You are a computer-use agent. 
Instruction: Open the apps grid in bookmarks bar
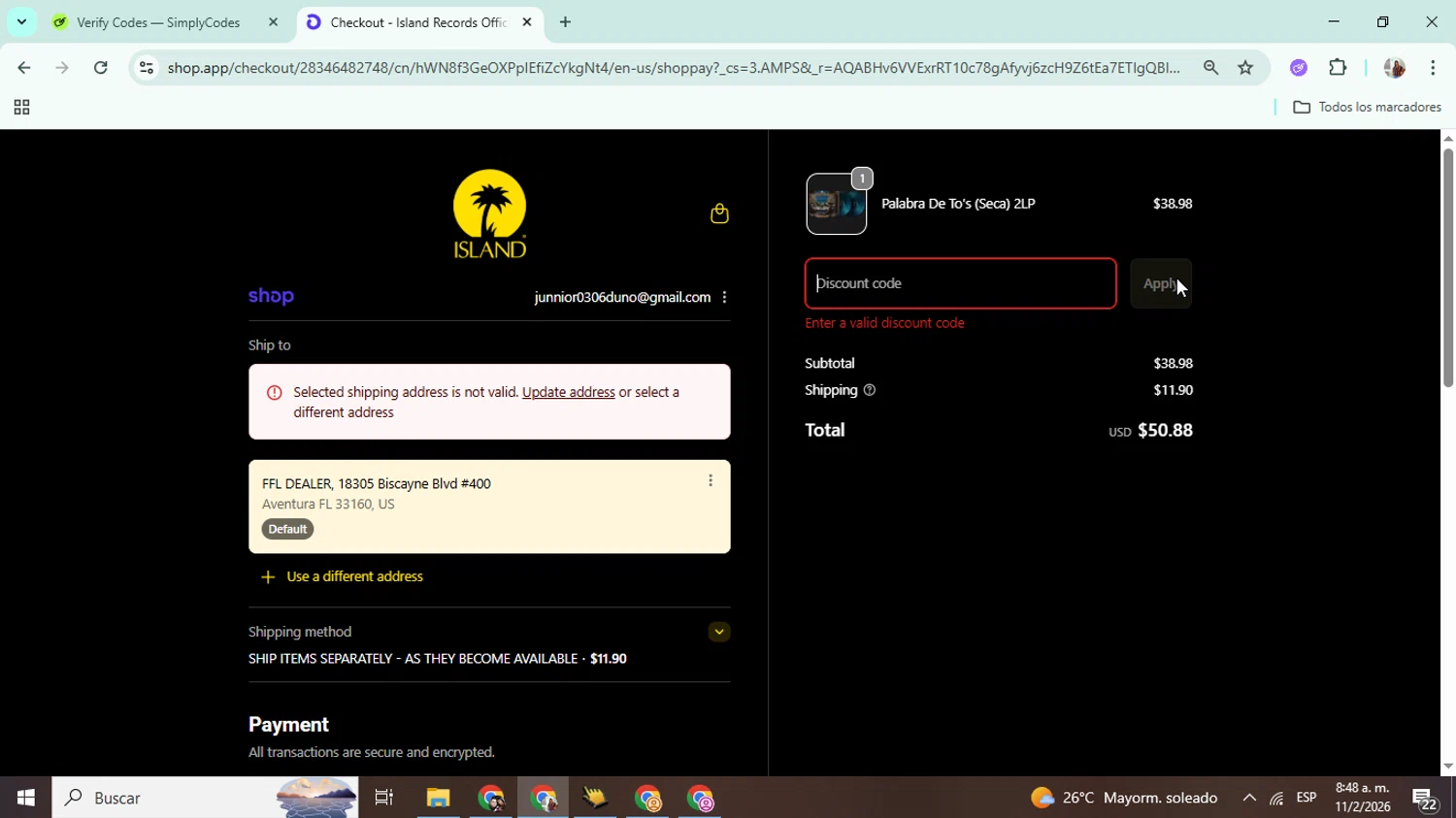click(x=21, y=108)
